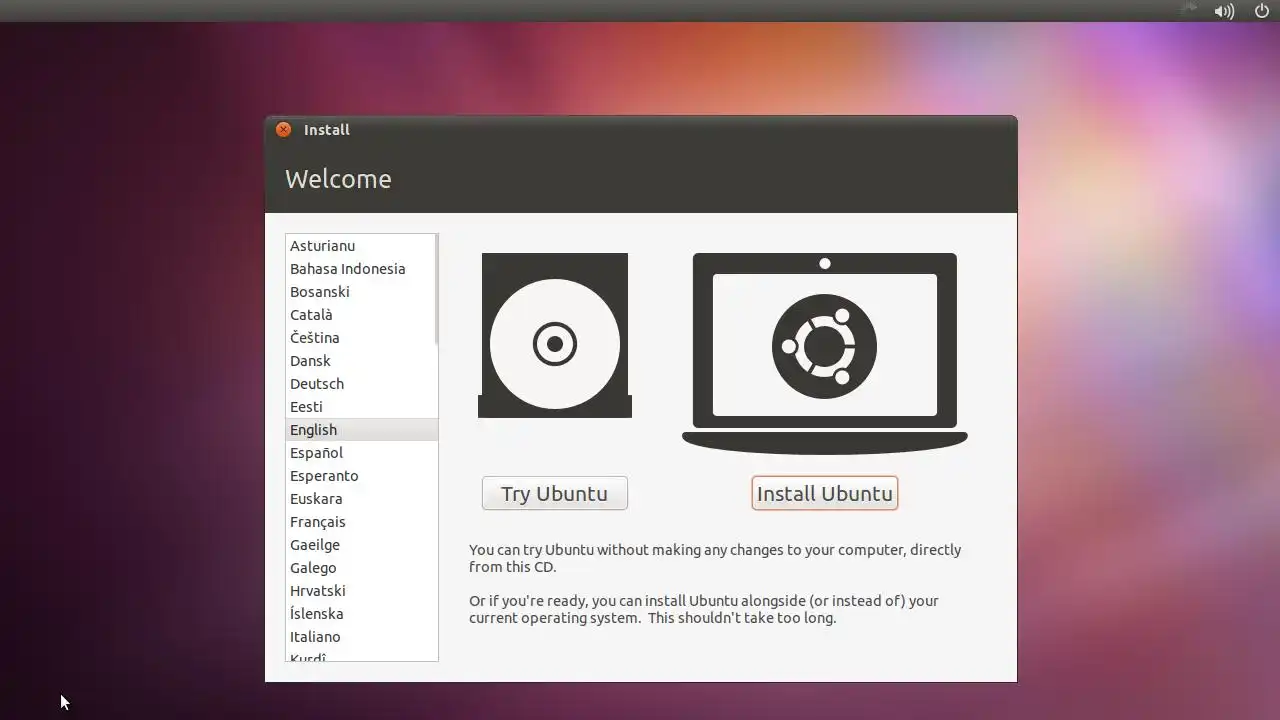Select Català language
This screenshot has width=1280, height=720.
pos(360,315)
